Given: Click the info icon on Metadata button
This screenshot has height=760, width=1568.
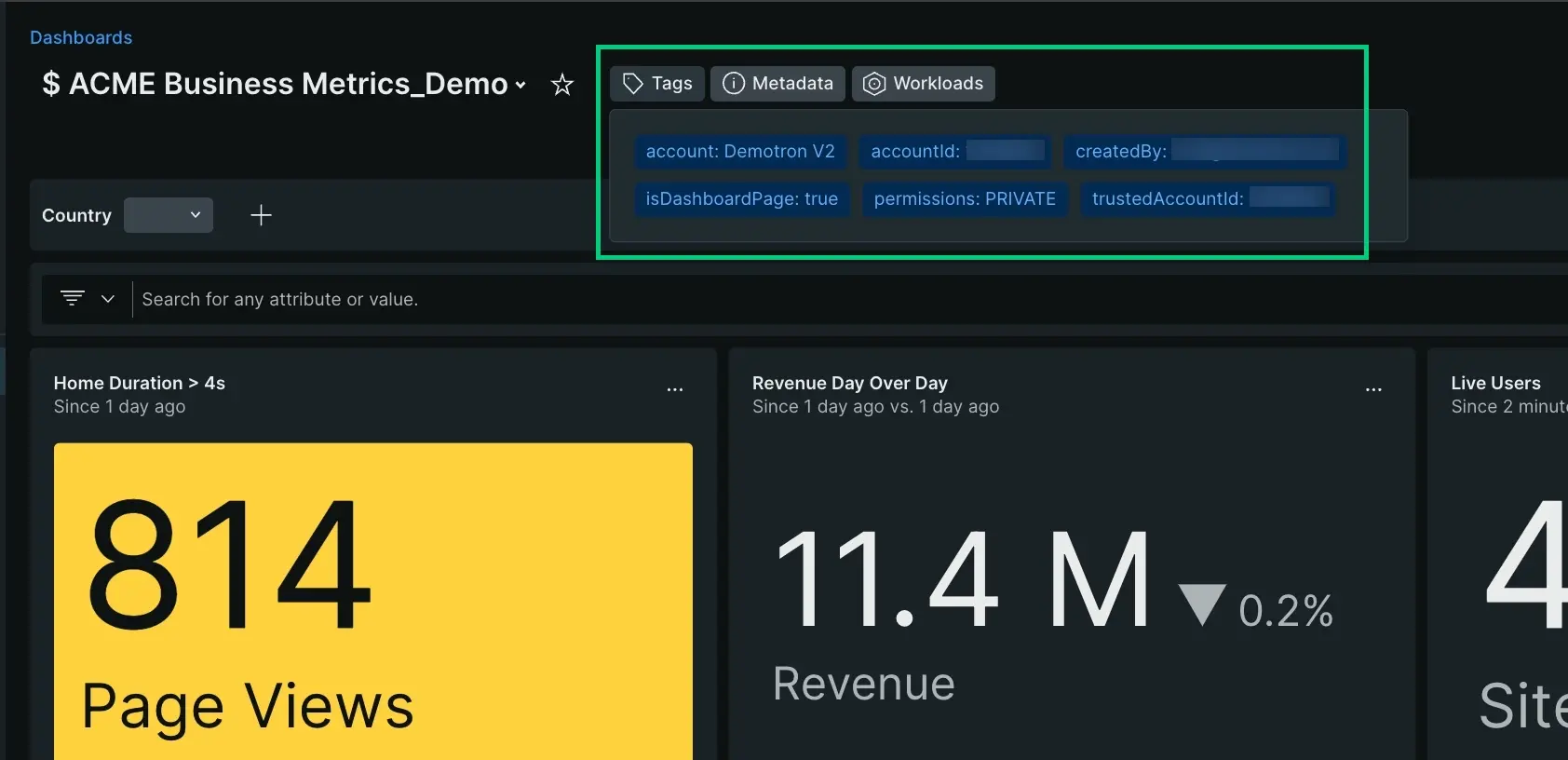Looking at the screenshot, I should pos(734,84).
